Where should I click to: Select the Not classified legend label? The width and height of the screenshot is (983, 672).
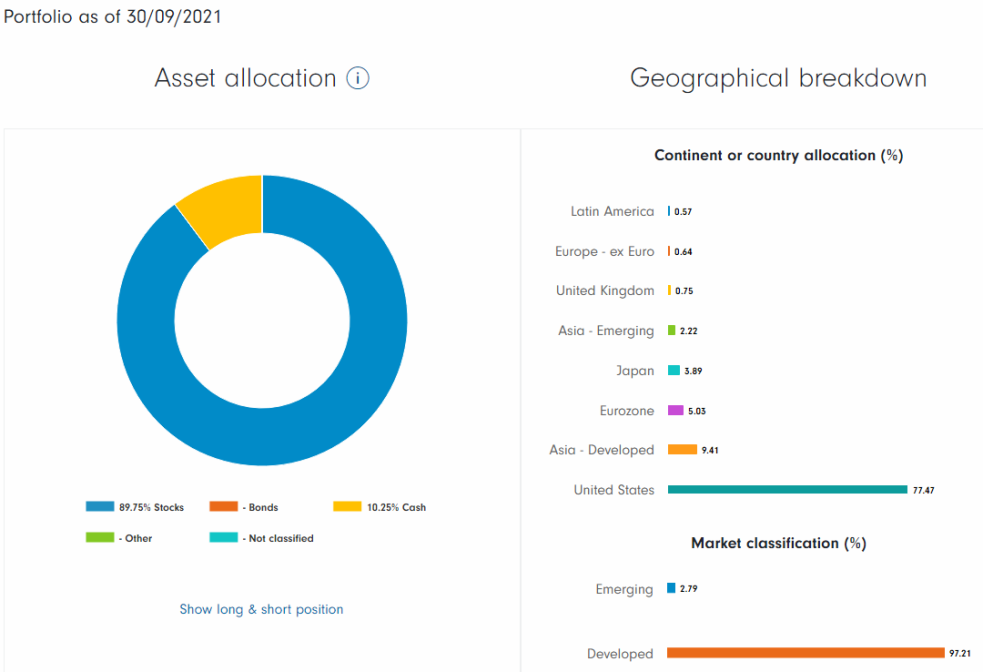click(x=278, y=538)
